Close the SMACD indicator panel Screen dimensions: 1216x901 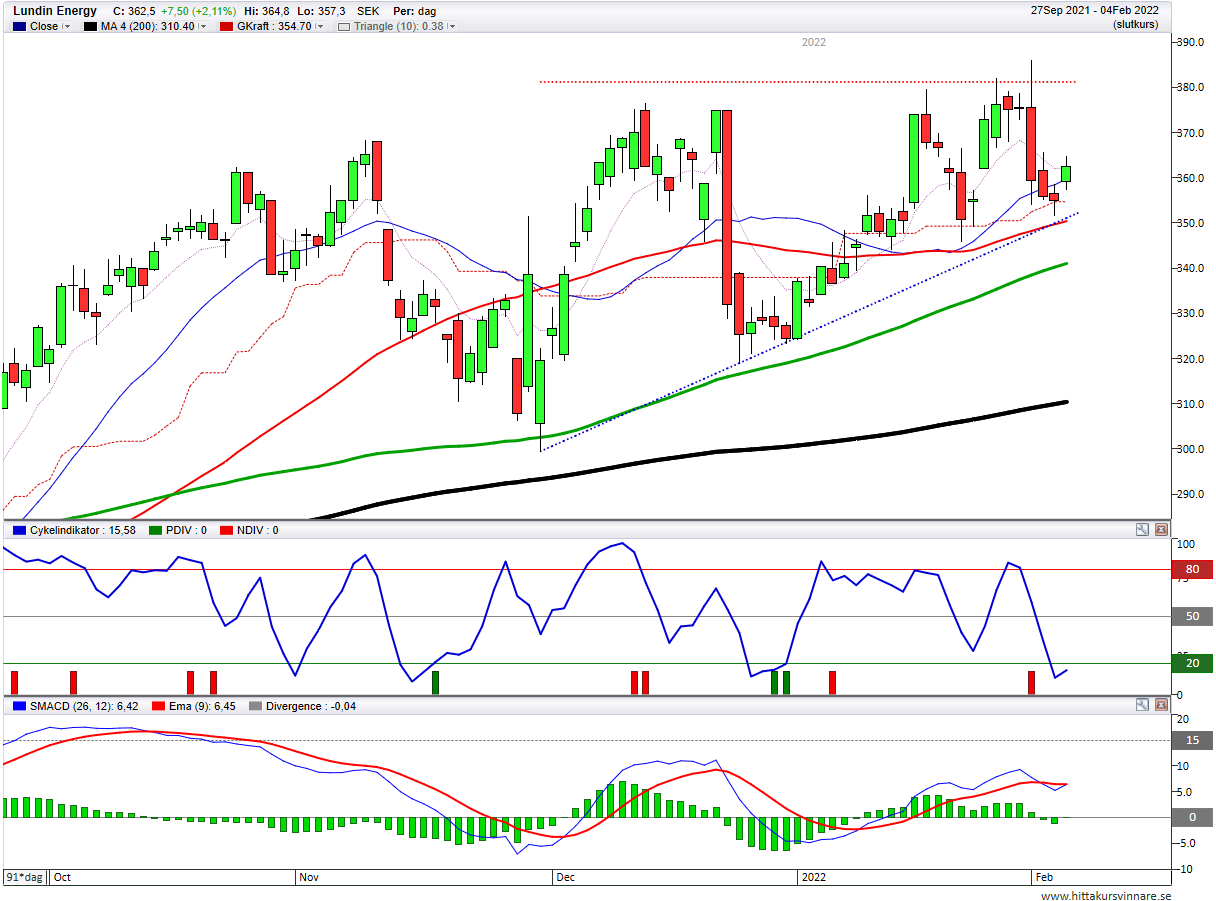(1161, 706)
